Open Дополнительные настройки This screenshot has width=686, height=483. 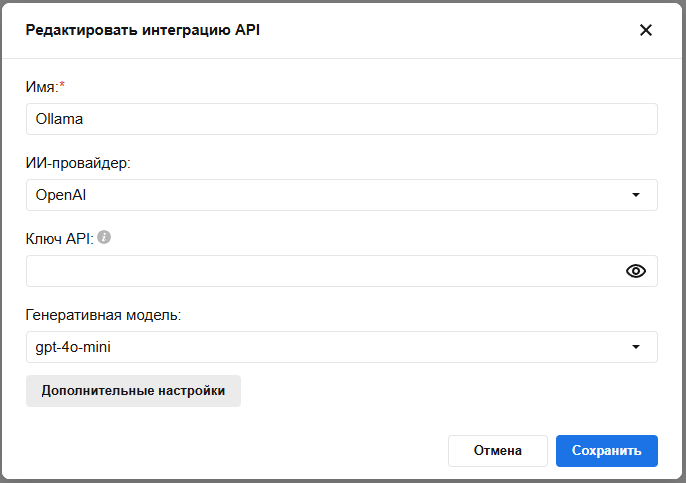[133, 391]
